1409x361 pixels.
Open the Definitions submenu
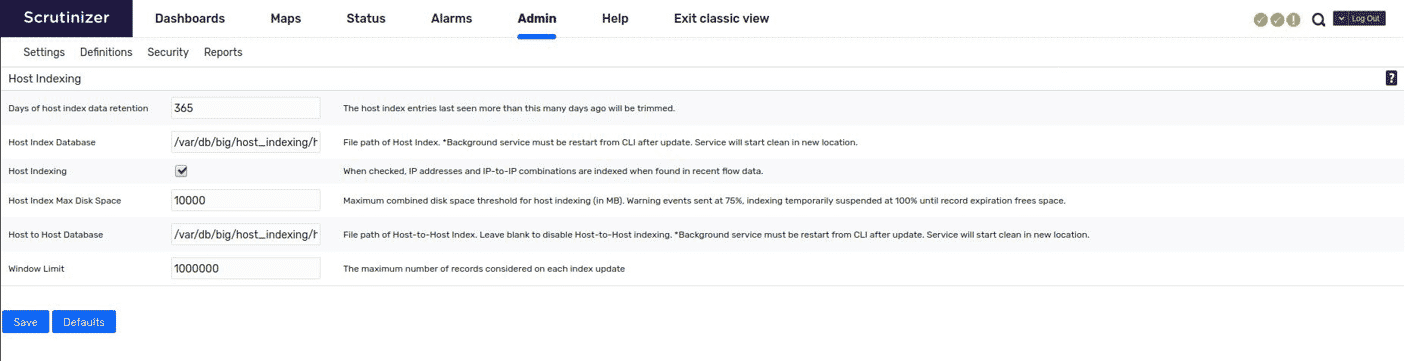106,52
